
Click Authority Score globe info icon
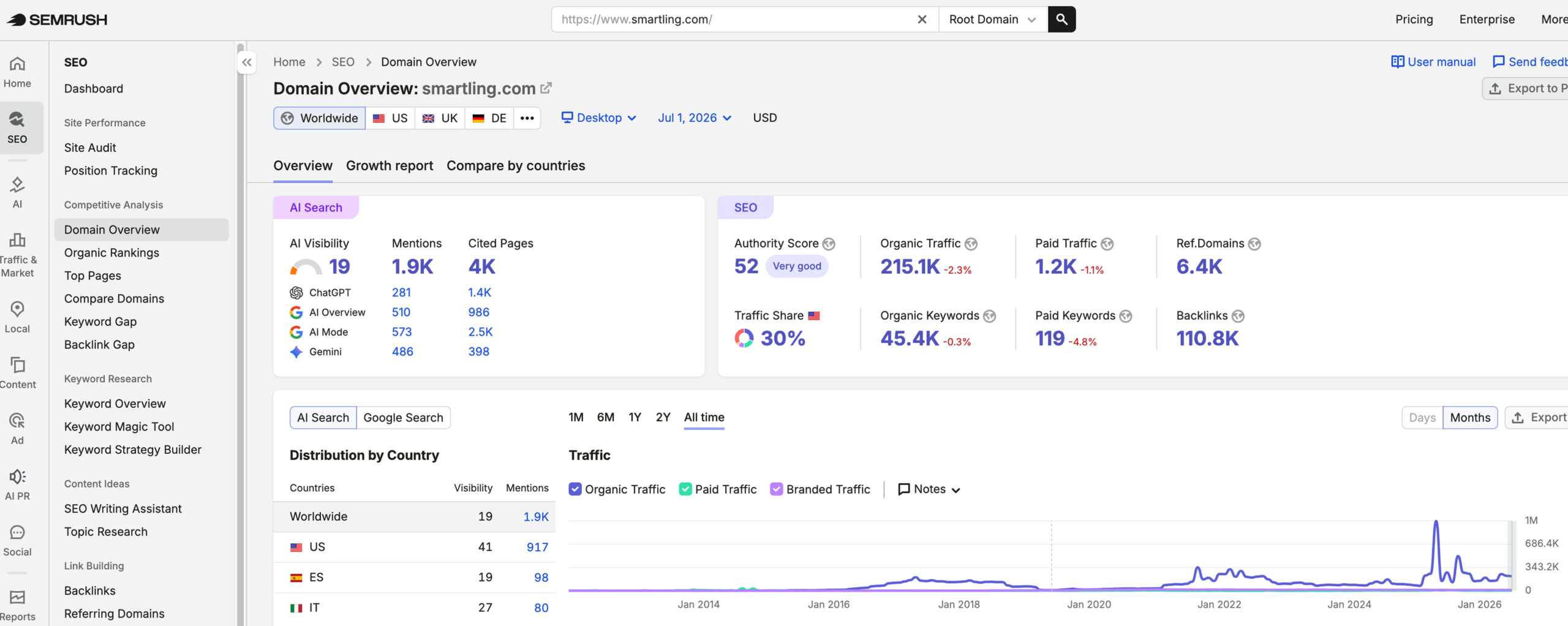[x=829, y=244]
